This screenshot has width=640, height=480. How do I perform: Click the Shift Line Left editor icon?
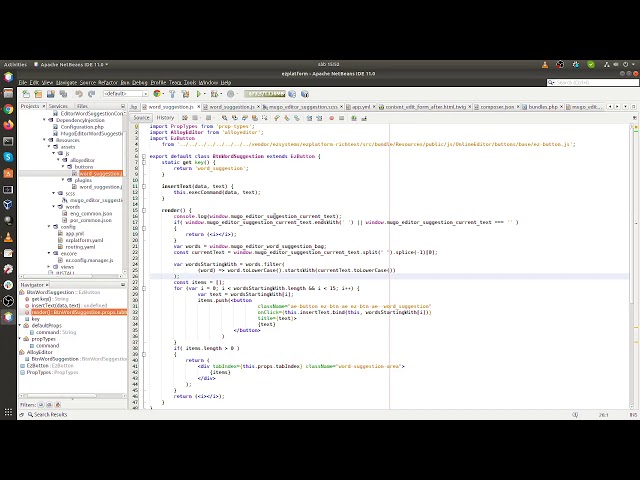point(309,118)
